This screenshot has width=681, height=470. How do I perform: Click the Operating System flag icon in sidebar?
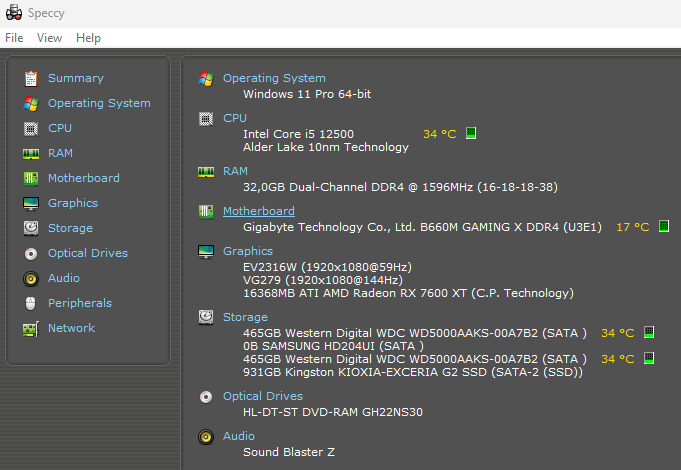point(31,103)
